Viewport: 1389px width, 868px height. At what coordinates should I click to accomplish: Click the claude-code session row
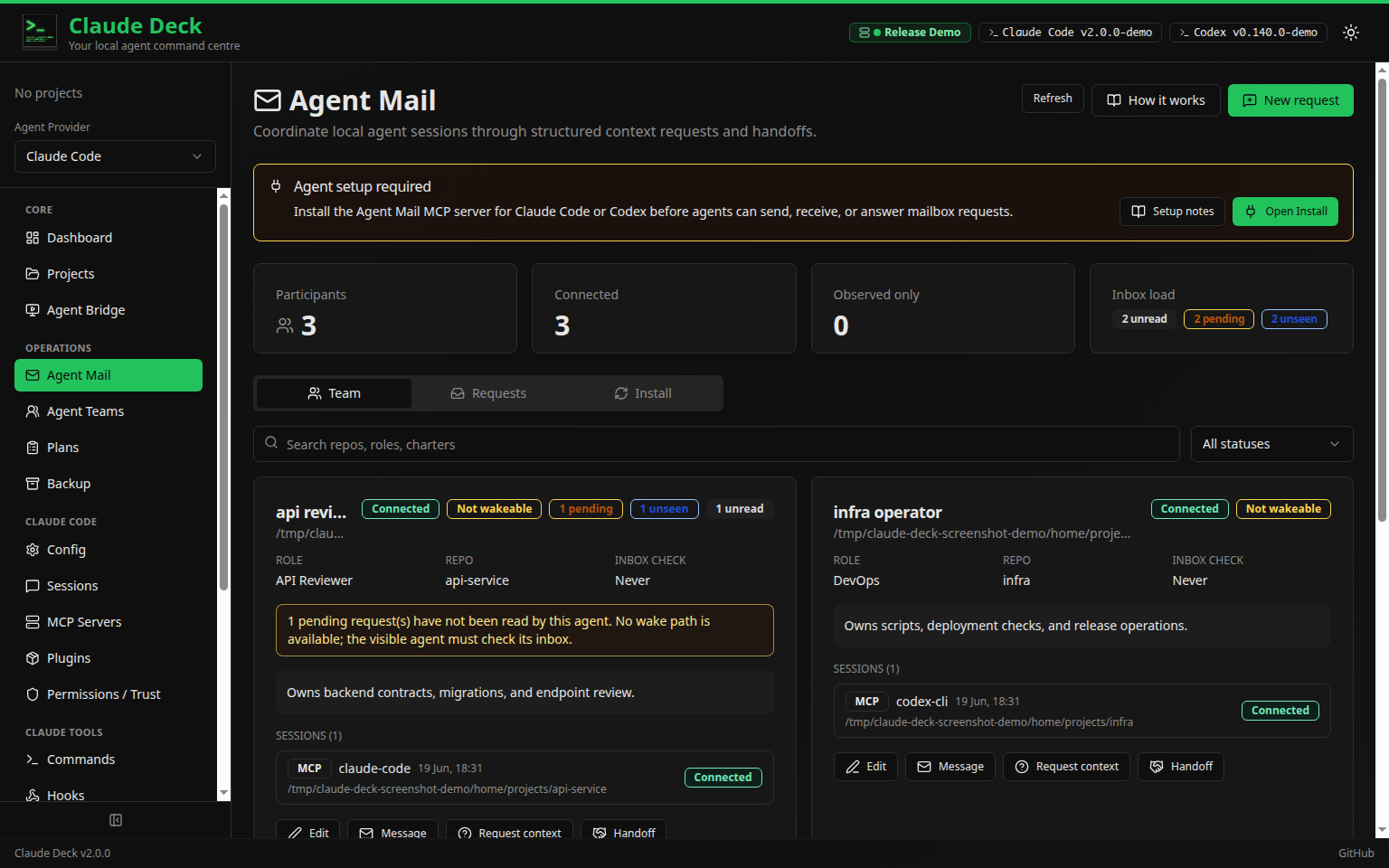pyautogui.click(x=524, y=778)
